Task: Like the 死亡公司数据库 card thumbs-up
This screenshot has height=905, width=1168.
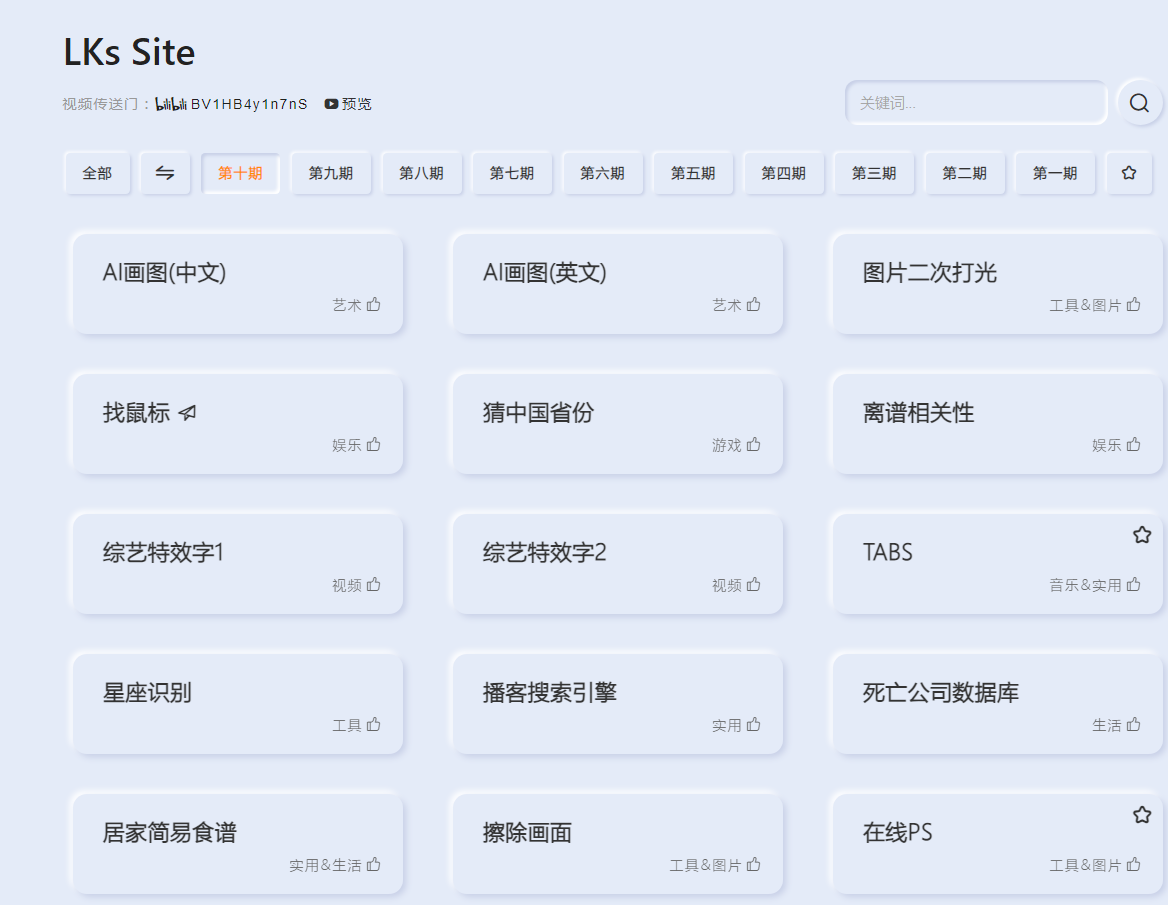Action: pos(1134,725)
